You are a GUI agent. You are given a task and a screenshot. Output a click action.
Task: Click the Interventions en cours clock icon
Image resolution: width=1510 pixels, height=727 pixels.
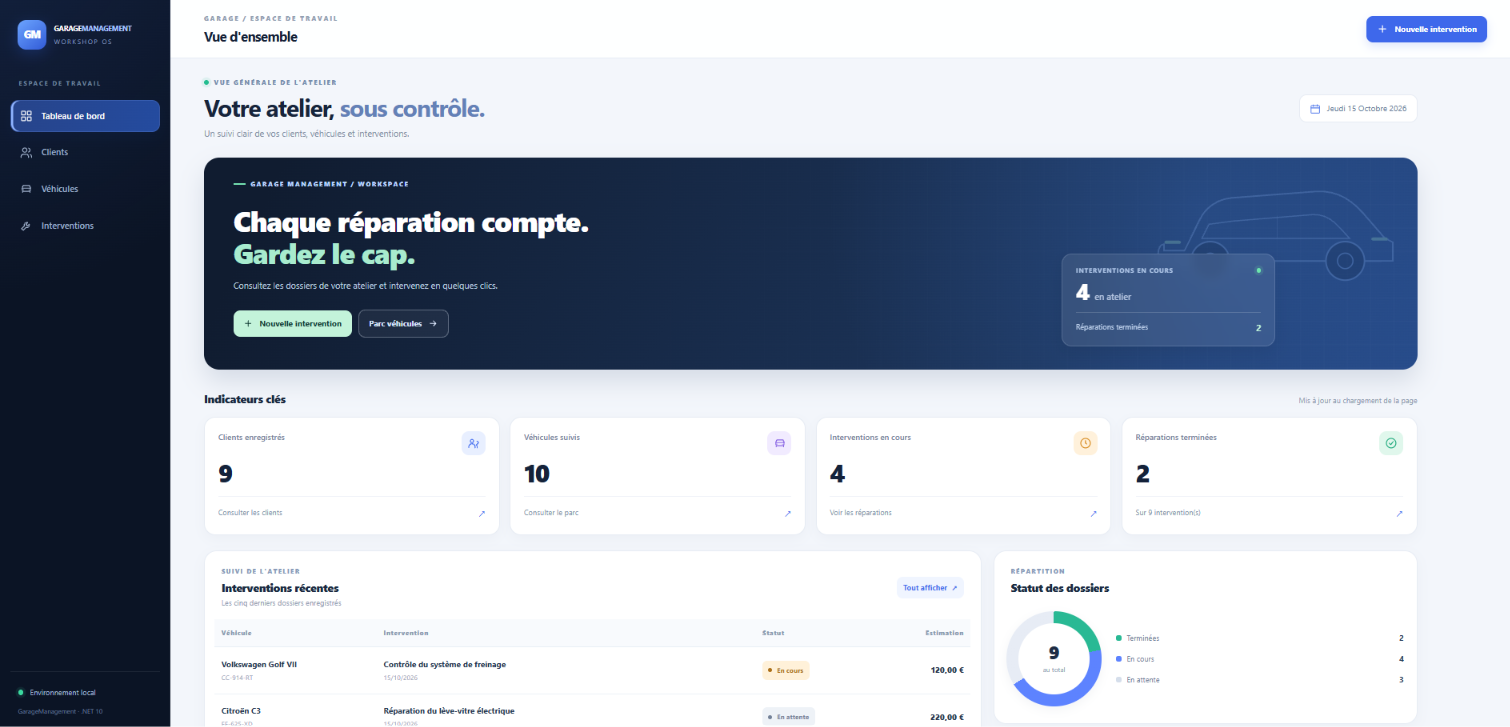[1085, 443]
